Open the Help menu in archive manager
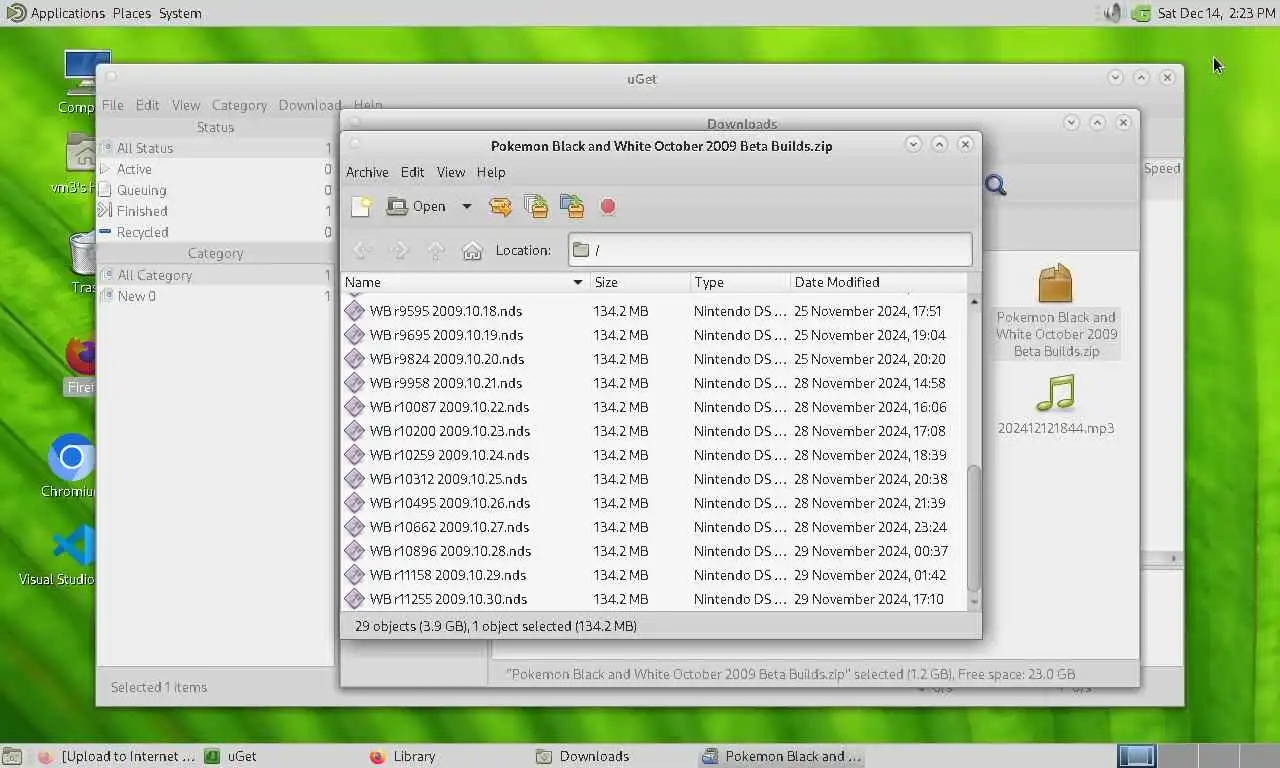This screenshot has height=768, width=1280. [x=491, y=172]
